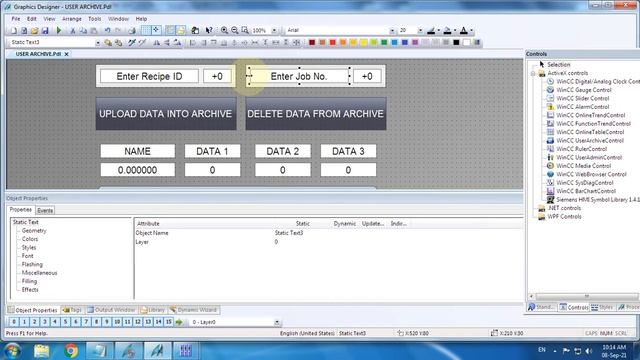The image size is (640, 360).
Task: Toggle layer 8 visibility button
Action: pyautogui.click(x=96, y=322)
